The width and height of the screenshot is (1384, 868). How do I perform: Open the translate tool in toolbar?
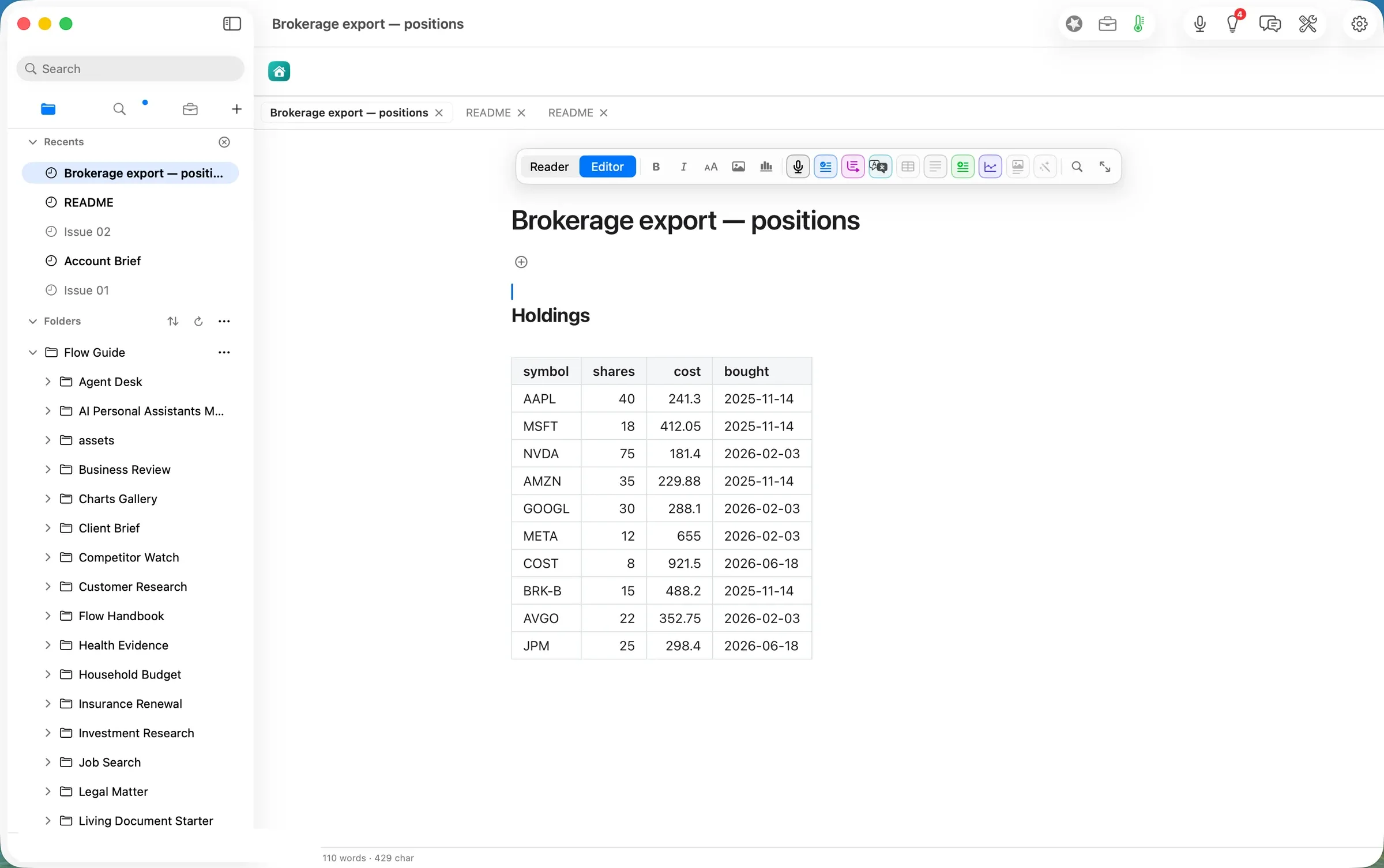tap(880, 167)
